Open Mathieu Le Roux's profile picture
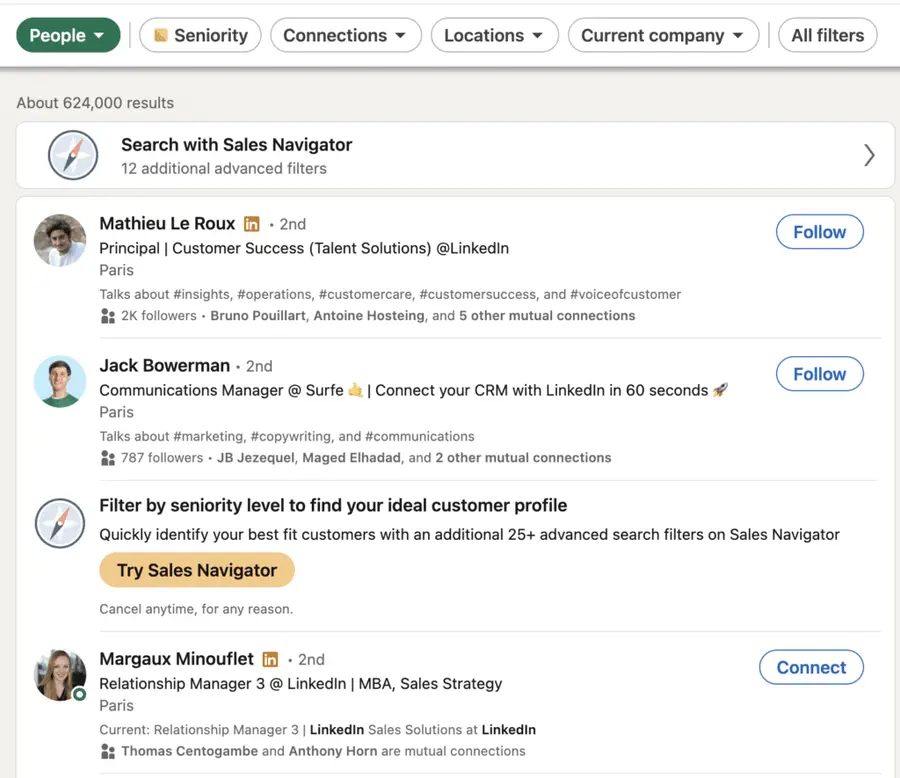Screen dimensions: 900x778 click(x=60, y=241)
